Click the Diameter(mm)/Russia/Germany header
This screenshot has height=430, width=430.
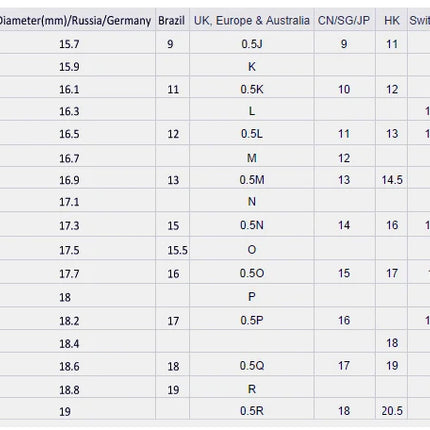pyautogui.click(x=75, y=21)
